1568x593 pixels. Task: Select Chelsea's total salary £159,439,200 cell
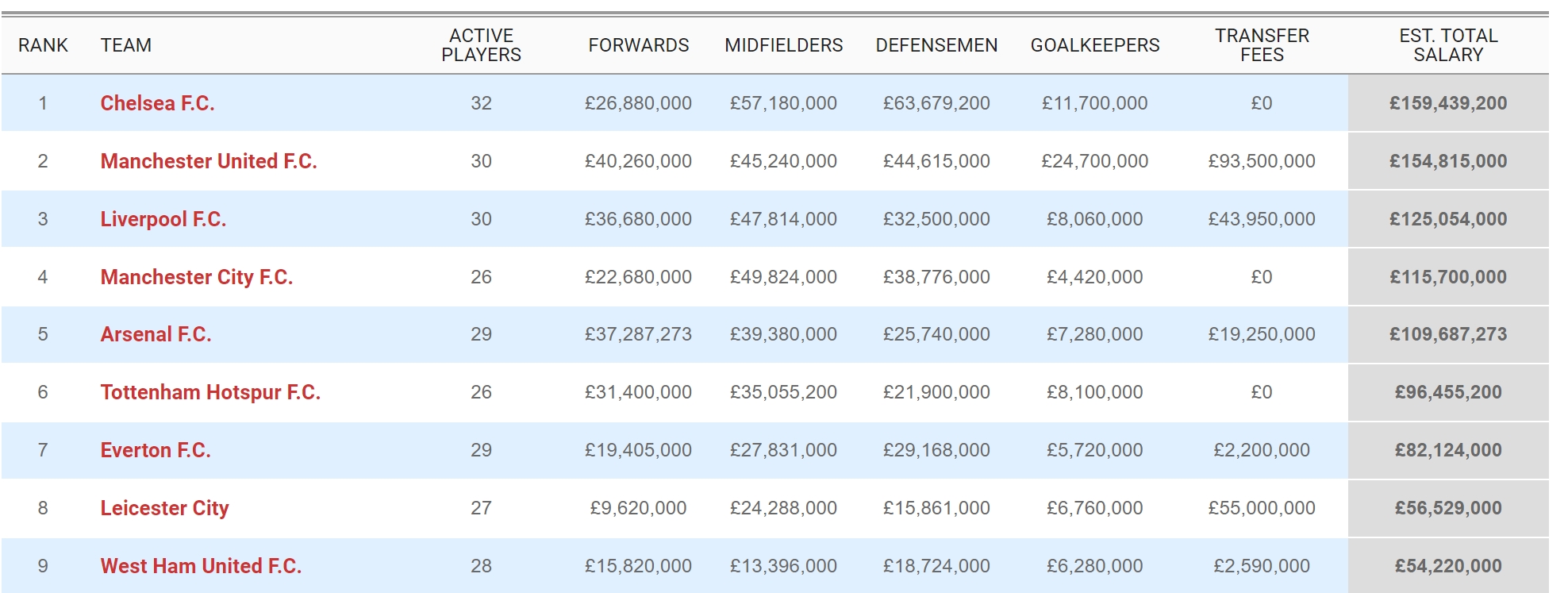[x=1448, y=103]
